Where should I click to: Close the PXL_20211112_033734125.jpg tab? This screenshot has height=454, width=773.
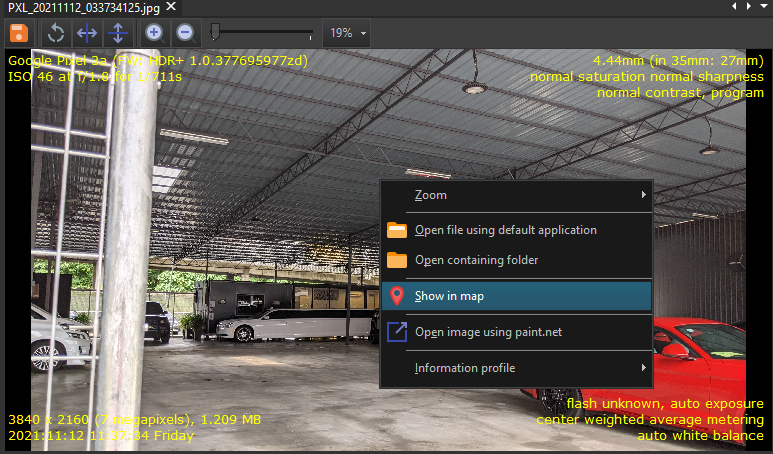coord(170,7)
